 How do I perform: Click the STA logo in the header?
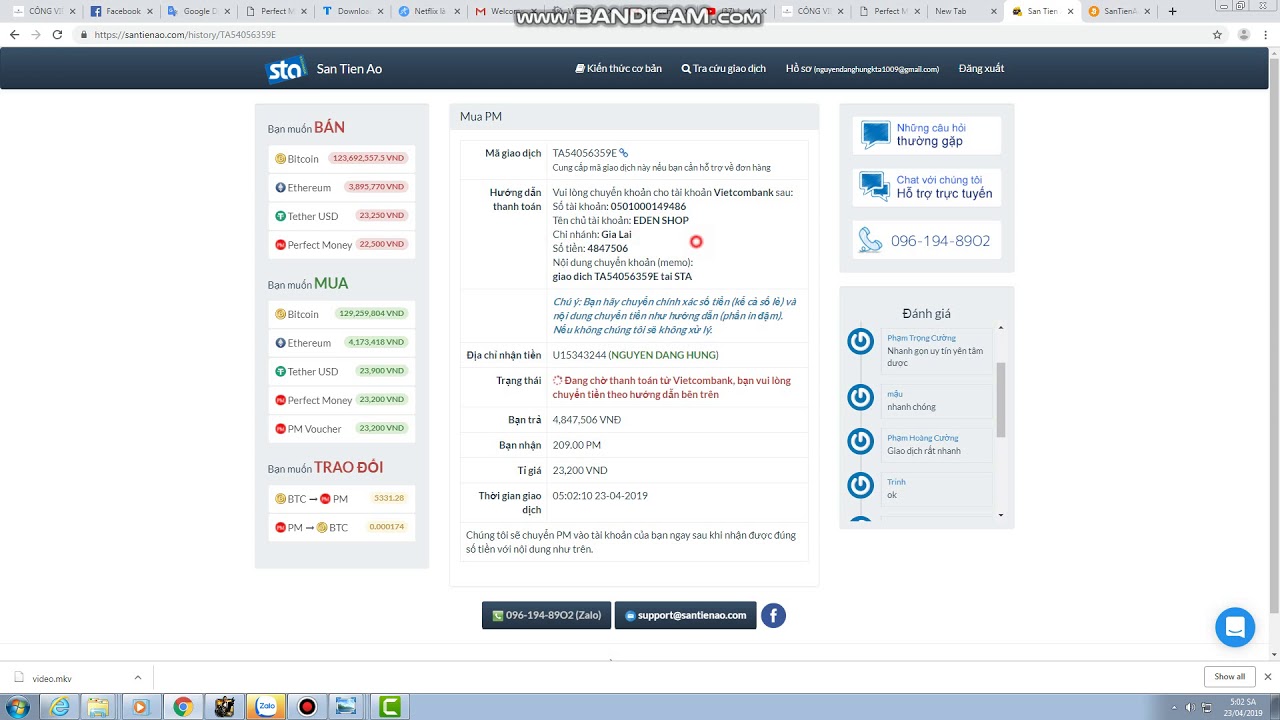(286, 69)
